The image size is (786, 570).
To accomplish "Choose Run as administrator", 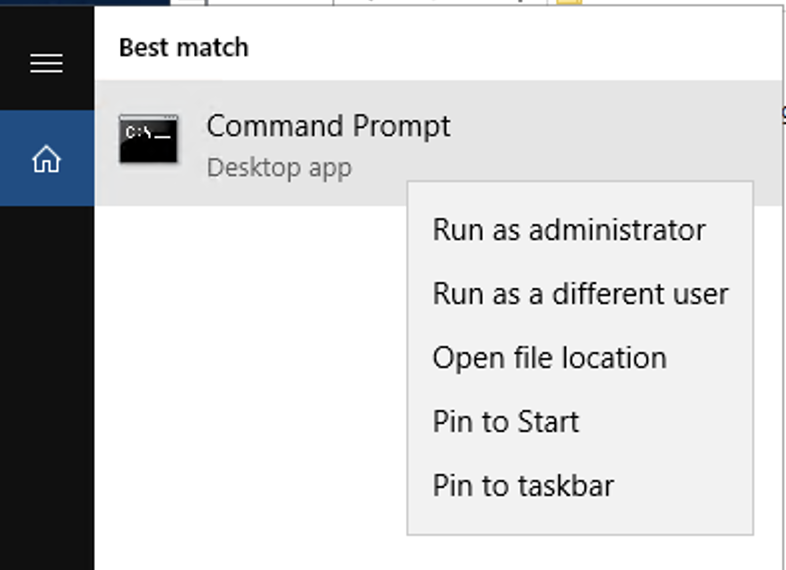I will point(569,230).
